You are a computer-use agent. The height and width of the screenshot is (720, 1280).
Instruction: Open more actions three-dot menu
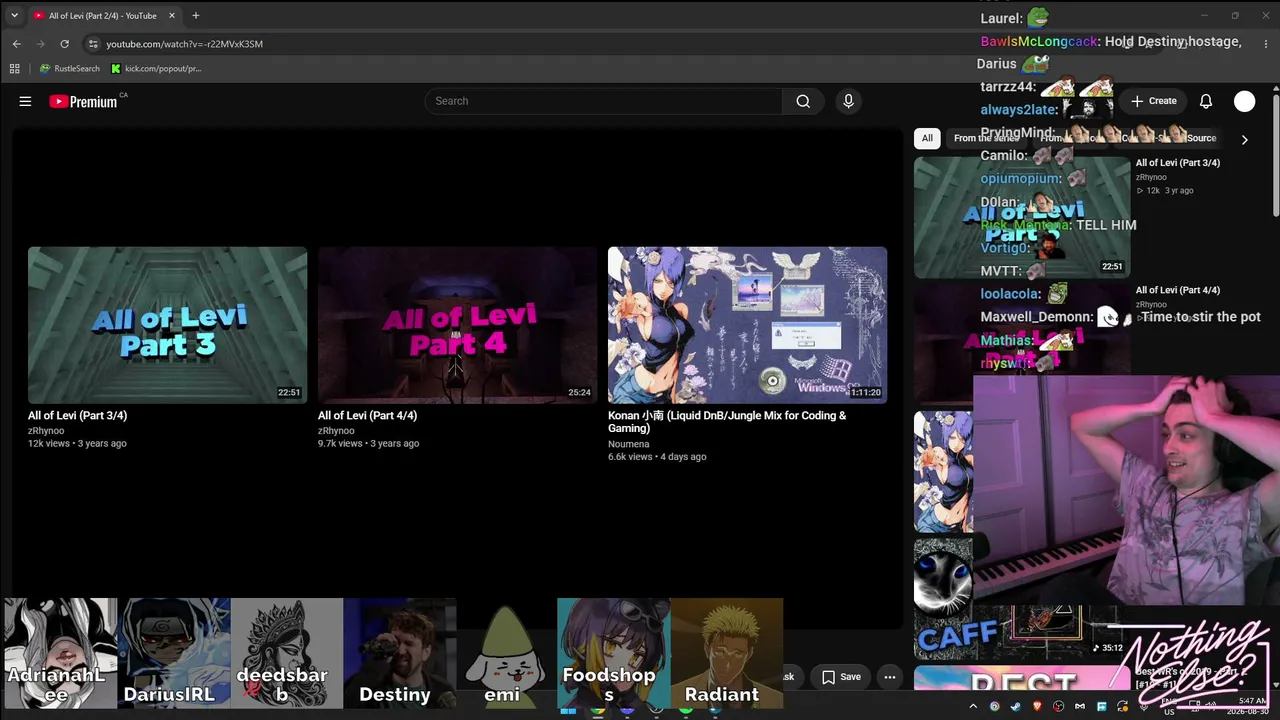point(889,677)
